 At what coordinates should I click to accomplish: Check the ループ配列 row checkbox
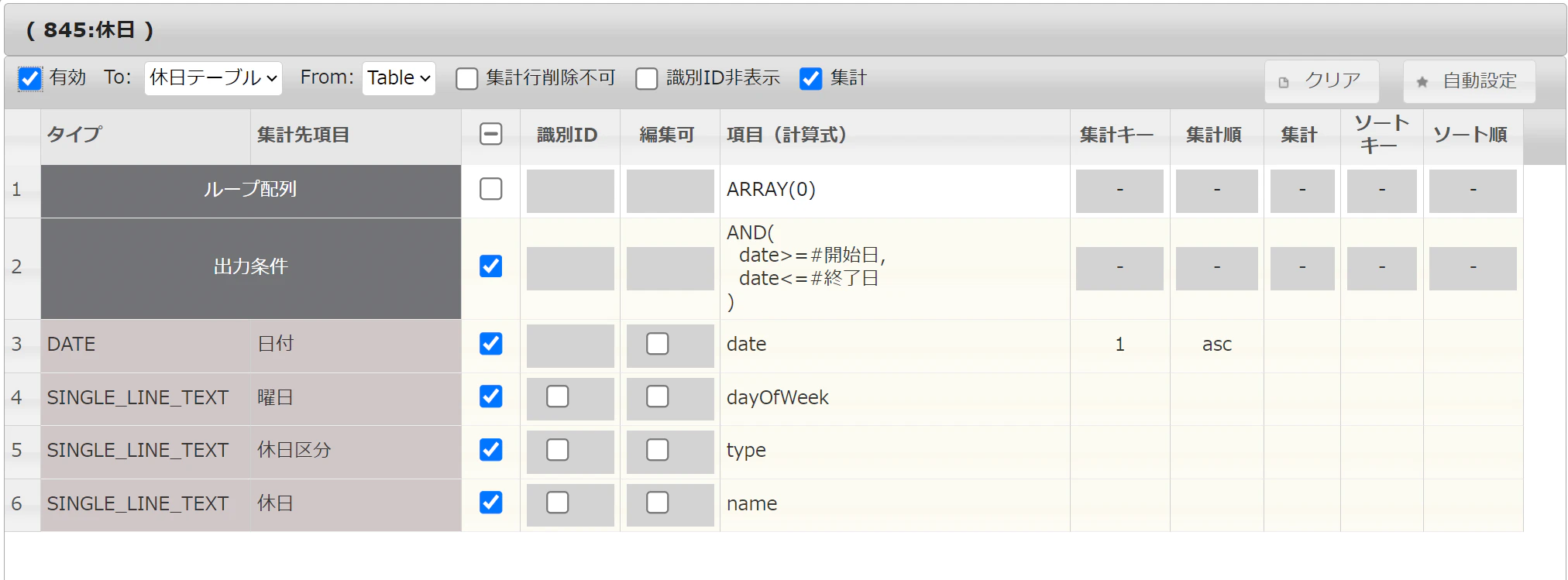490,189
